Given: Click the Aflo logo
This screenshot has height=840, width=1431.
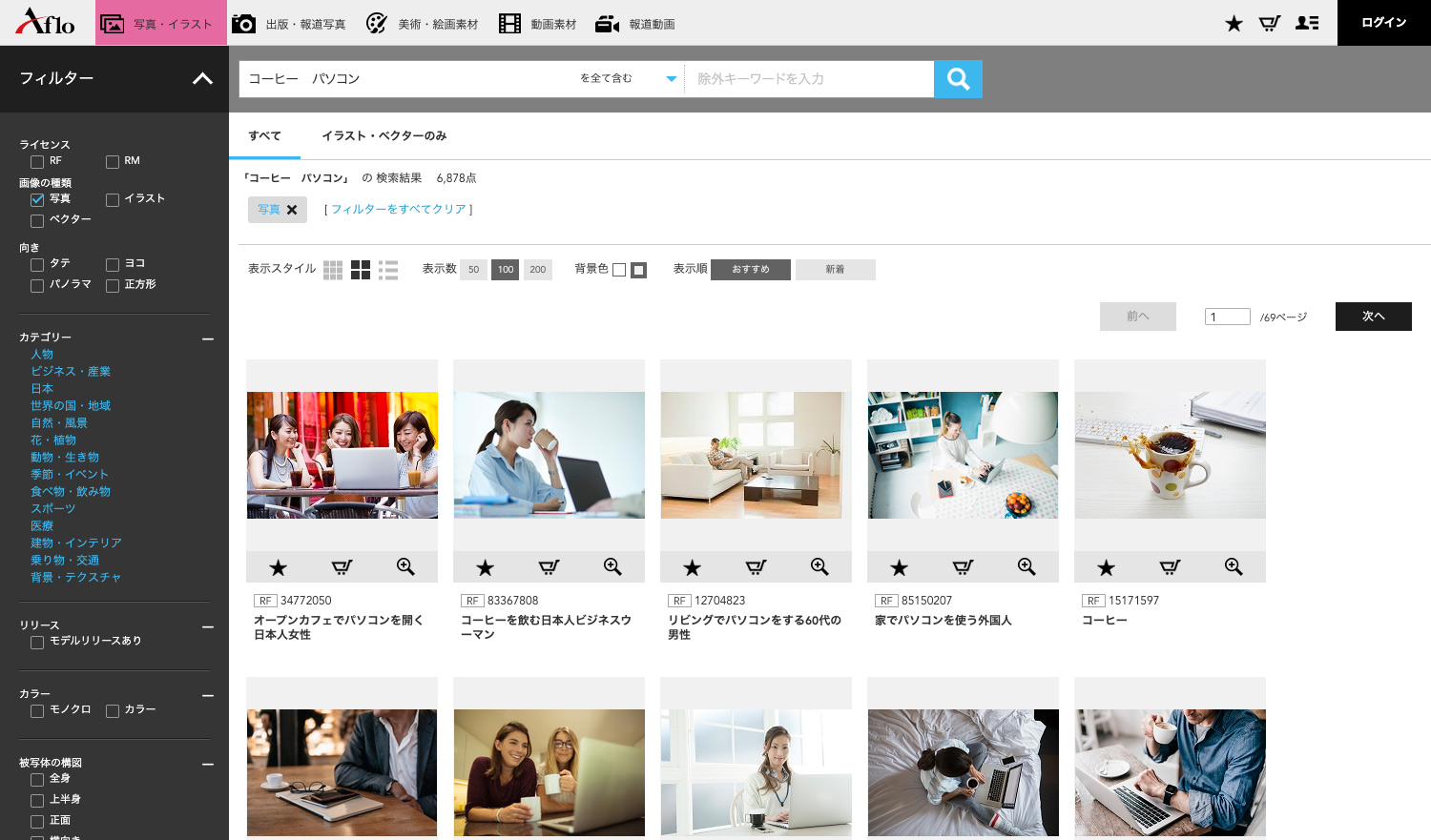Looking at the screenshot, I should [45, 21].
